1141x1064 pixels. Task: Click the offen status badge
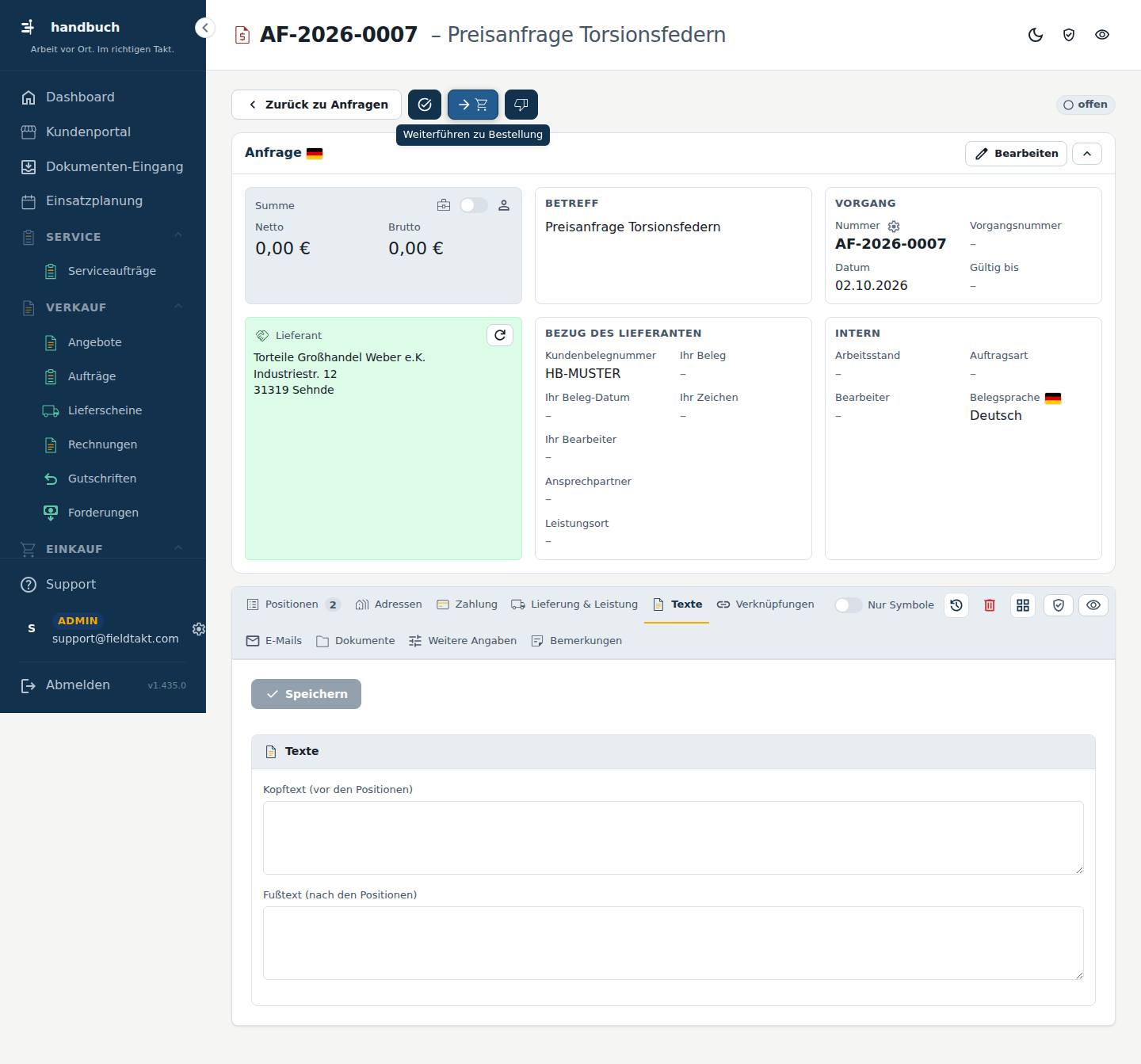[1086, 105]
